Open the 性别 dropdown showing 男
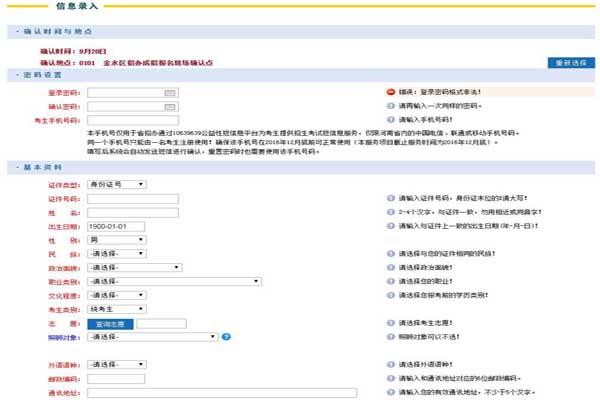The width and height of the screenshot is (600, 400). tap(116, 241)
